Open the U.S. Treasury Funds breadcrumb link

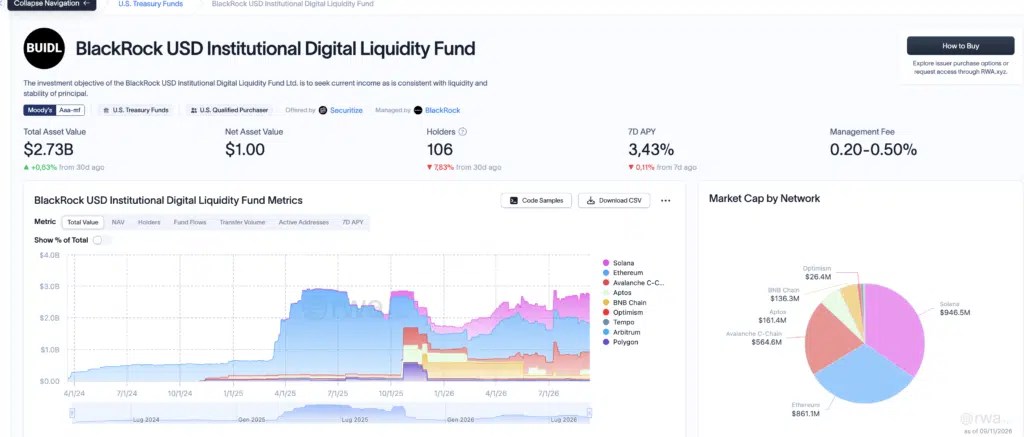(151, 4)
